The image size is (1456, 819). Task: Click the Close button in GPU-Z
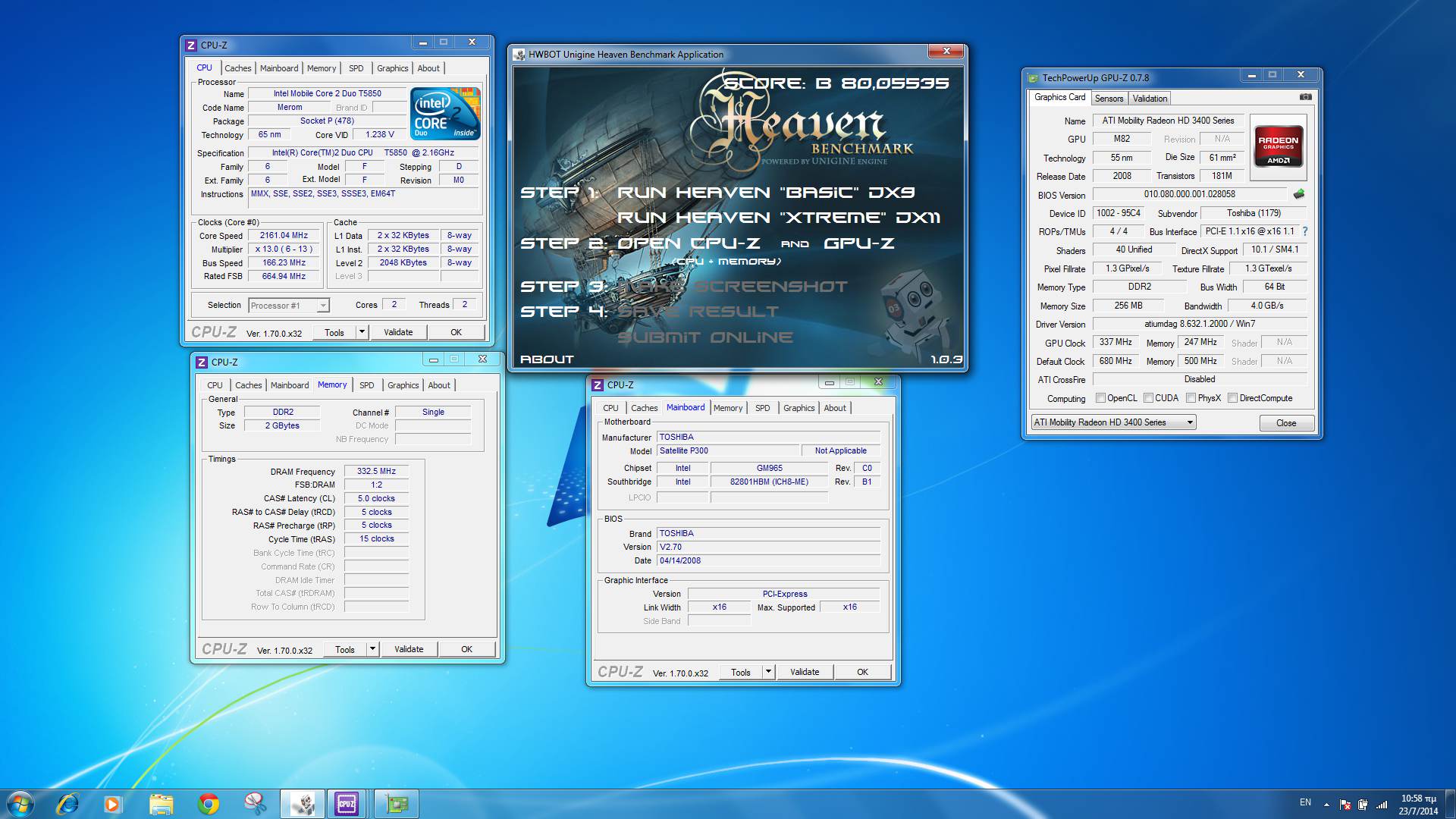(x=1286, y=423)
